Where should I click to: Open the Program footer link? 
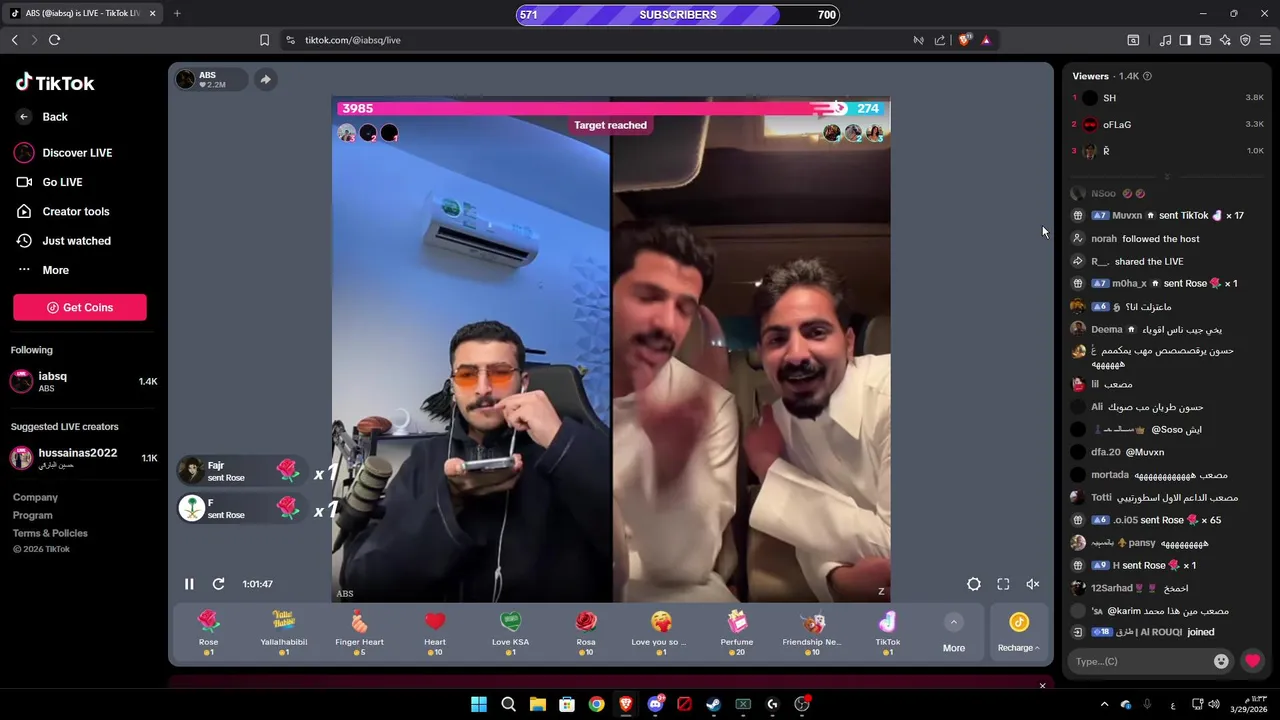point(32,515)
